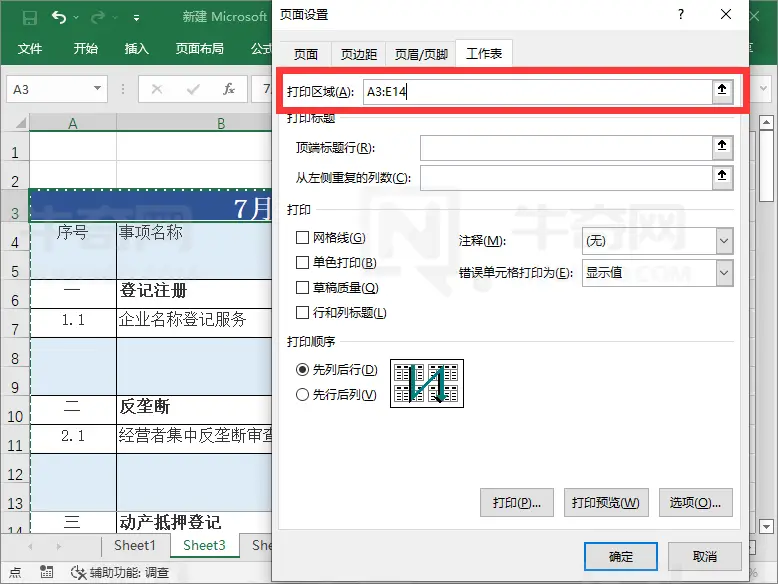Switch to Sheet3 tab

point(204,545)
